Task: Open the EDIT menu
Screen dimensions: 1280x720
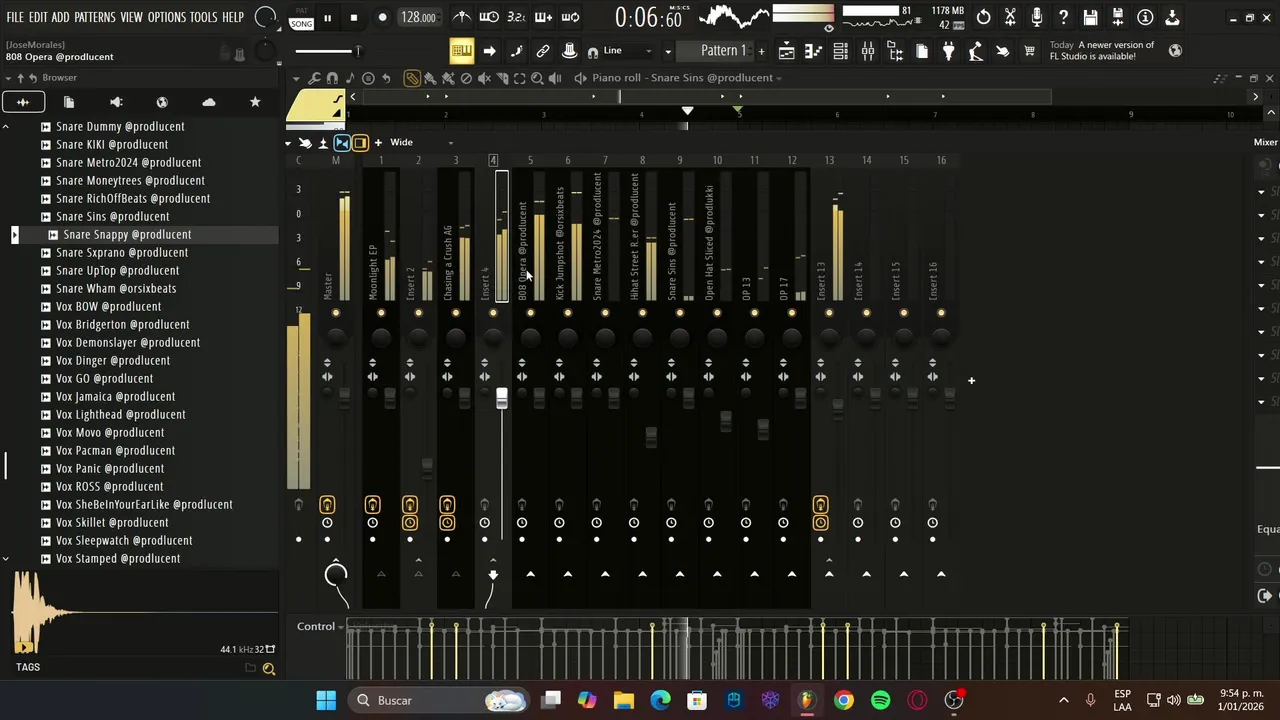Action: tap(38, 17)
